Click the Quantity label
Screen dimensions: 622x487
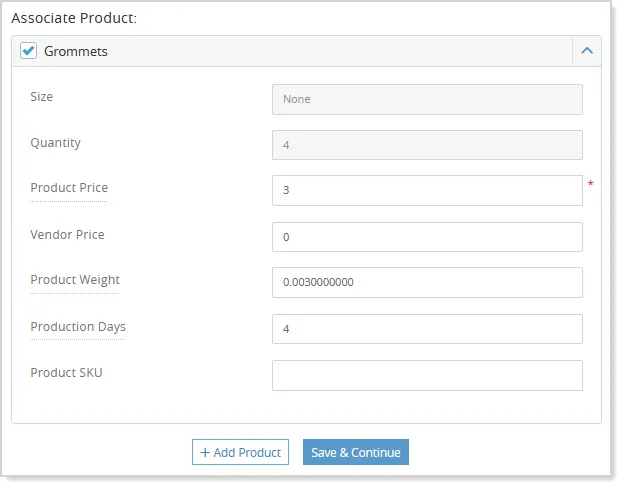tap(56, 143)
